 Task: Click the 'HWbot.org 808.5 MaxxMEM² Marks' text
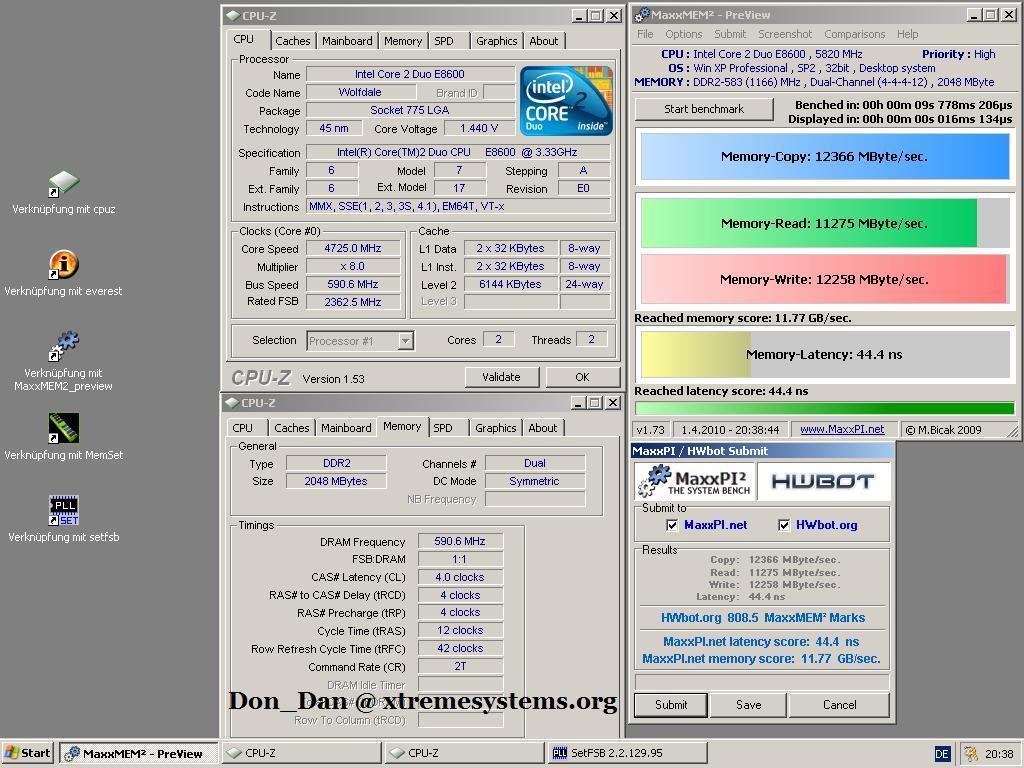(763, 618)
